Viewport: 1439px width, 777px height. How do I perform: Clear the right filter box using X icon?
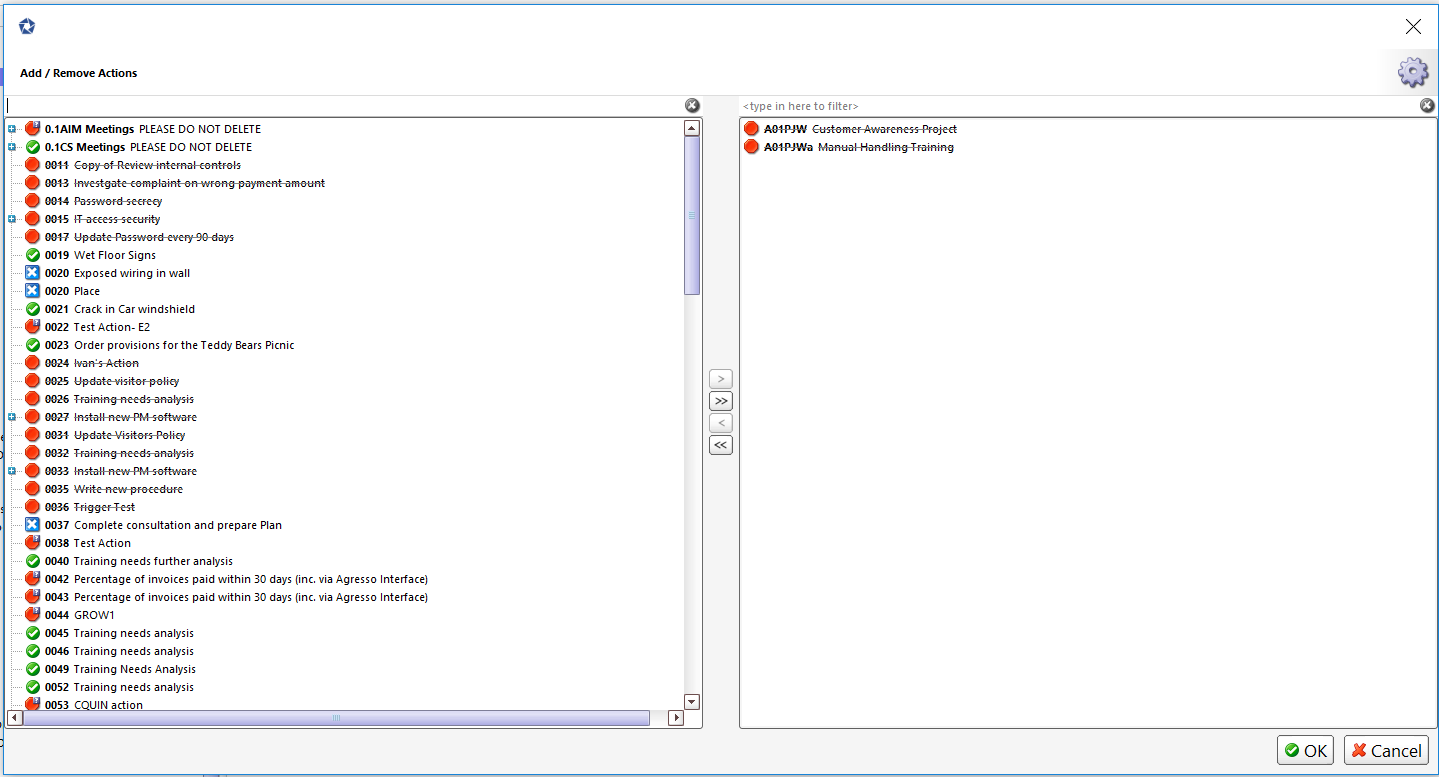click(x=1427, y=106)
